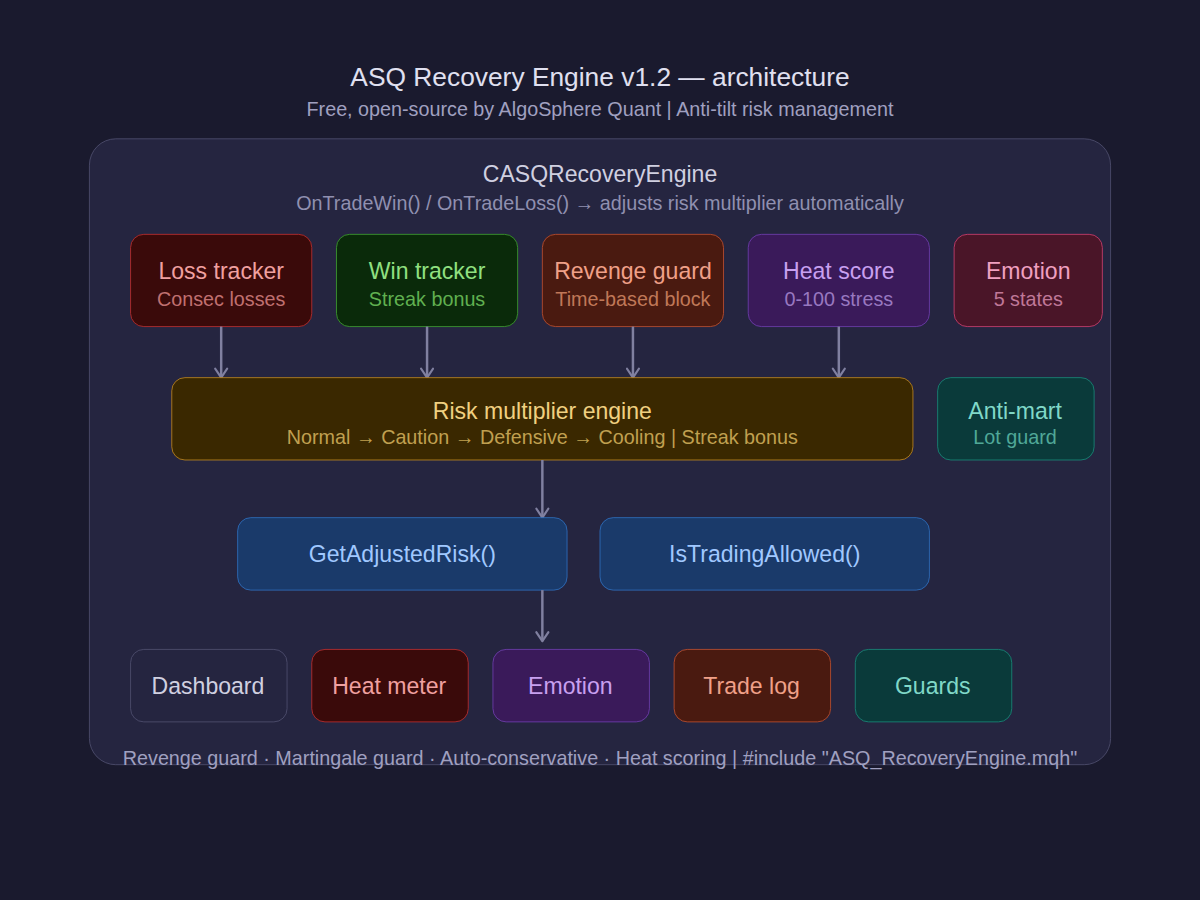This screenshot has width=1200, height=900.
Task: Open the Revenge guard block
Action: click(x=632, y=280)
